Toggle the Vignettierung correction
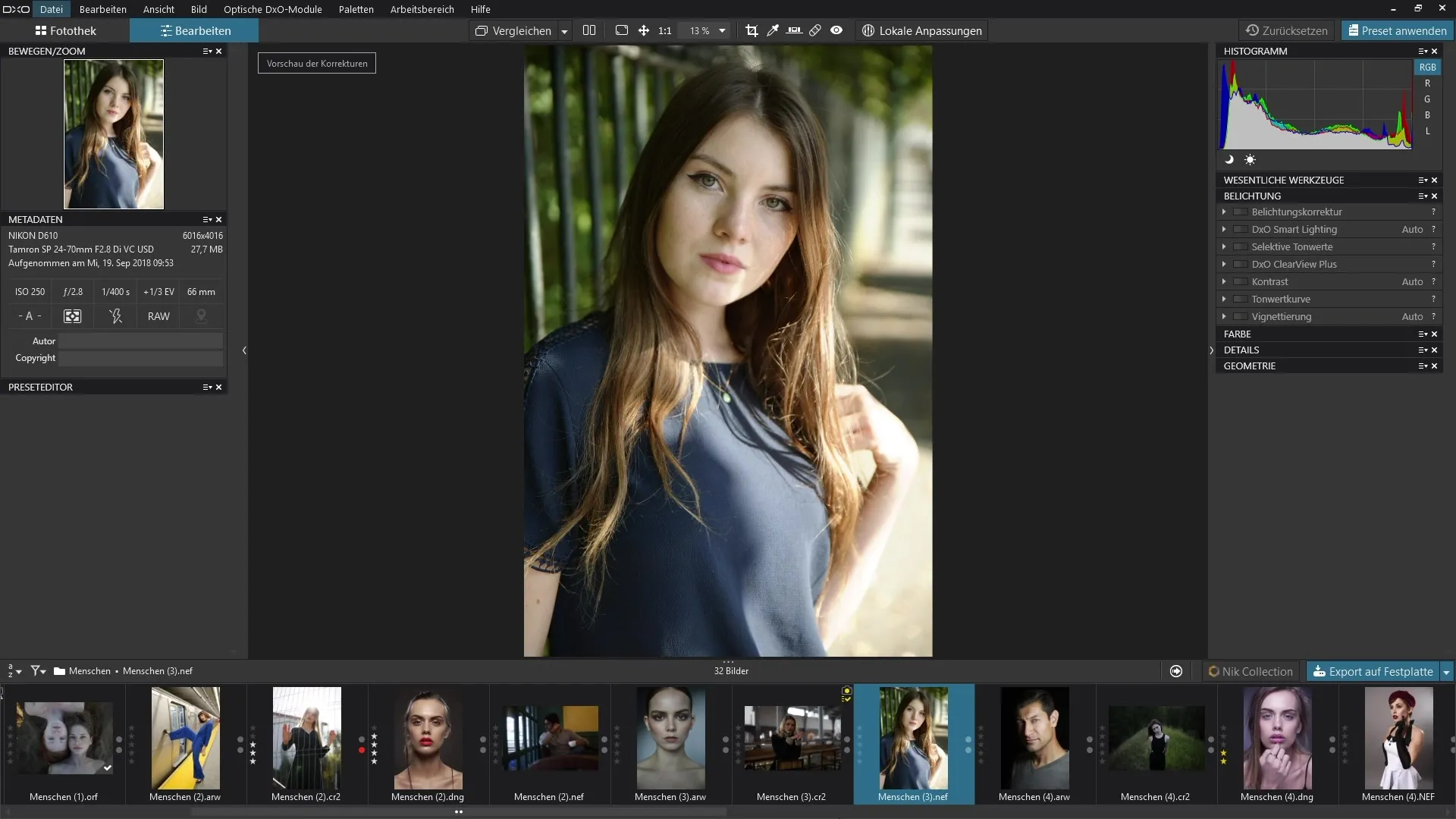Viewport: 1456px width, 819px height. 1241,316
